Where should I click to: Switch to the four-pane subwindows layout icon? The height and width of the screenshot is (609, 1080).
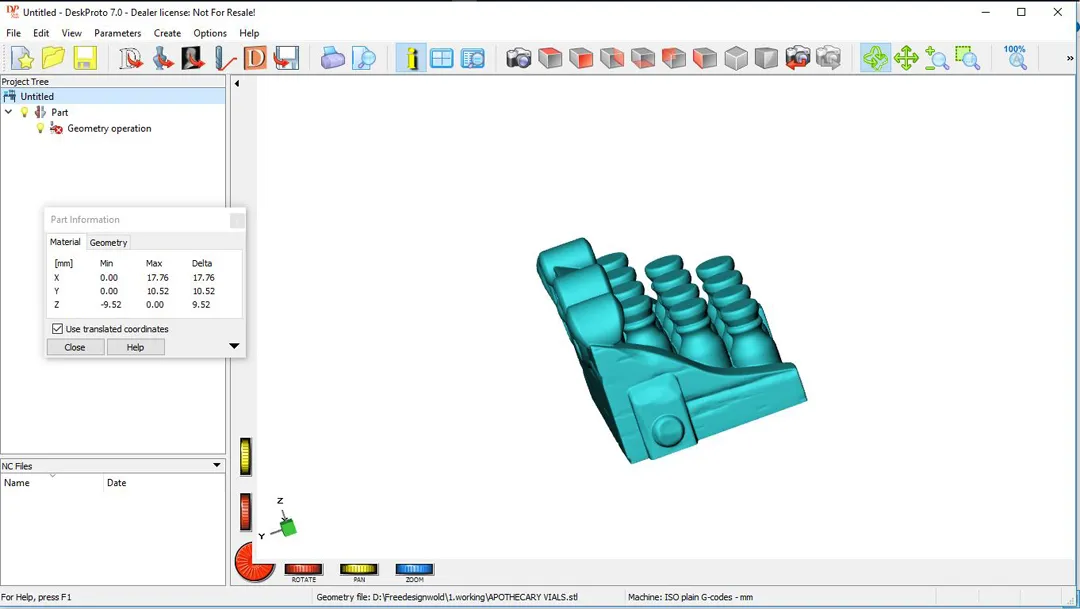(x=442, y=58)
